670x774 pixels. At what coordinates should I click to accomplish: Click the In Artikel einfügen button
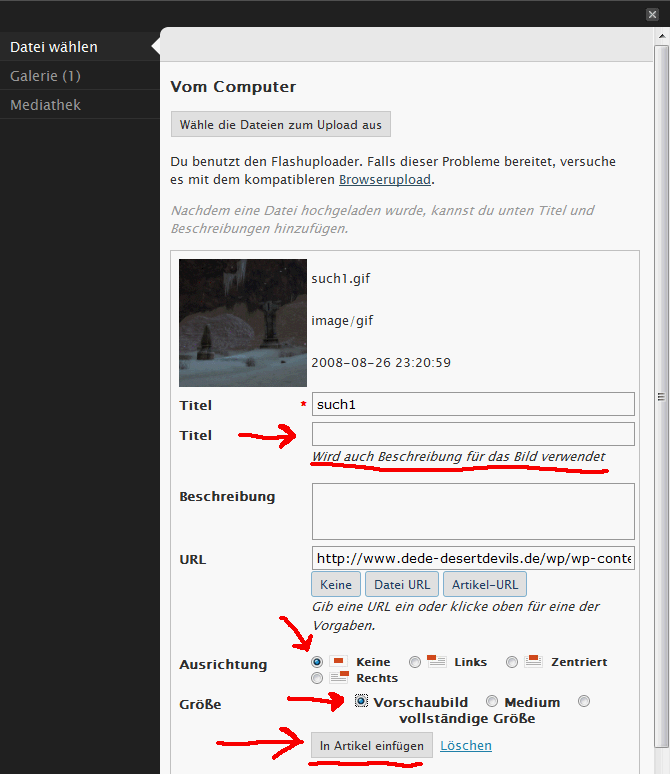coord(371,746)
